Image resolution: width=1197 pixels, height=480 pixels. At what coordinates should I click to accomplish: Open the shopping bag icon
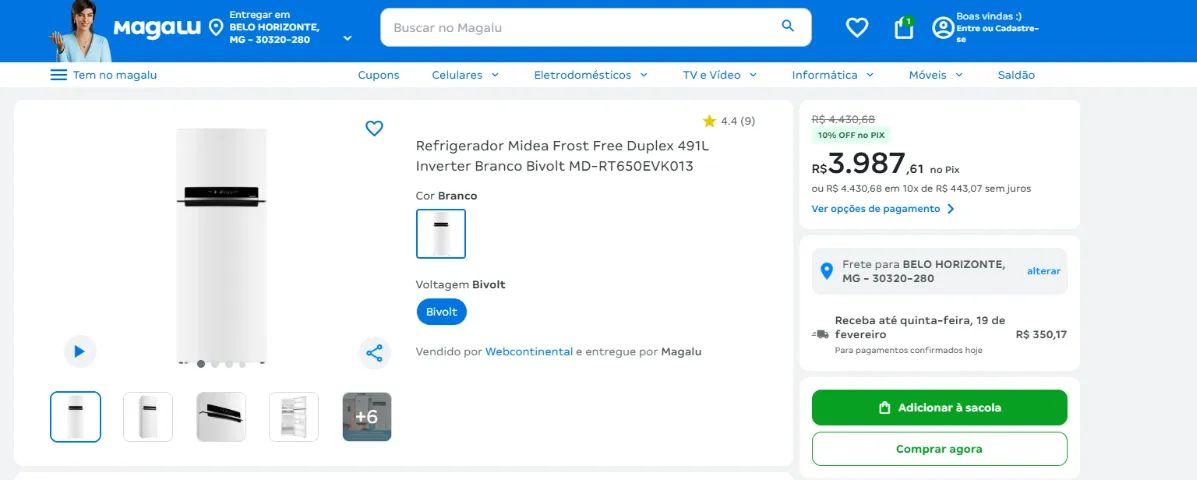click(x=904, y=27)
